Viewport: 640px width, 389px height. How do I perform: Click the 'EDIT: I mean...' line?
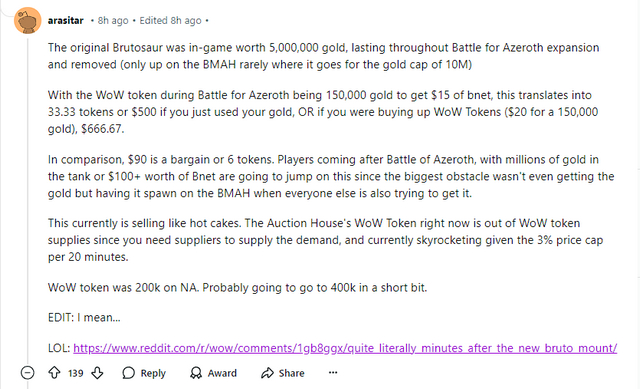(84, 318)
